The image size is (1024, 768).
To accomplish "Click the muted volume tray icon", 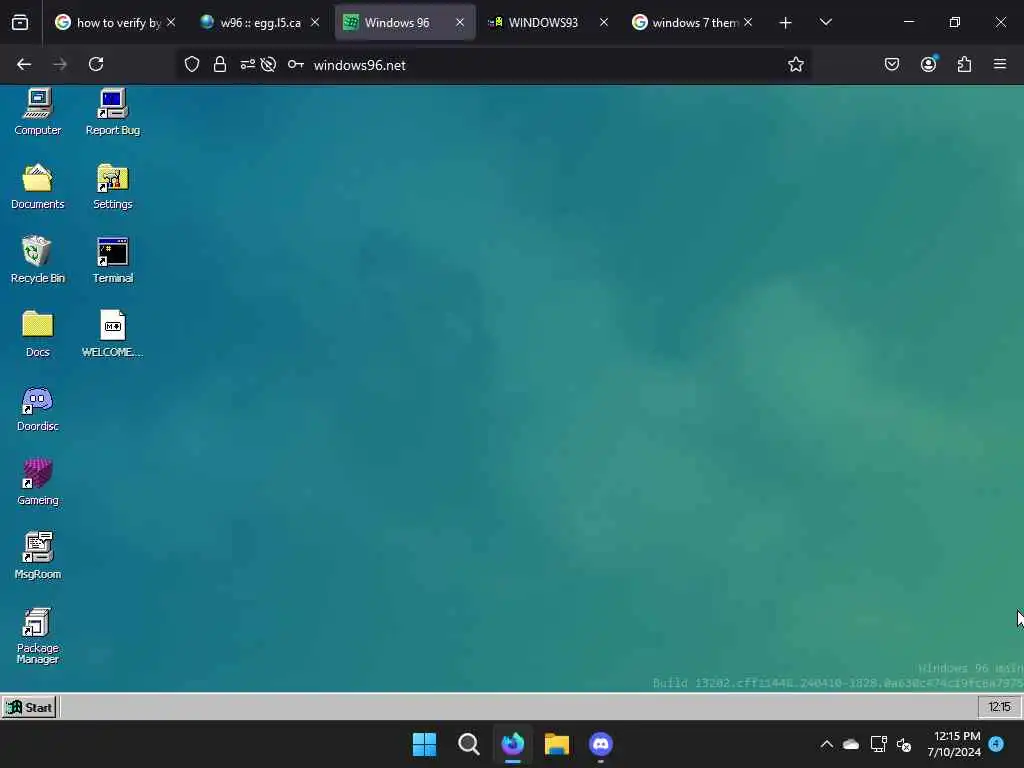I will [x=904, y=744].
